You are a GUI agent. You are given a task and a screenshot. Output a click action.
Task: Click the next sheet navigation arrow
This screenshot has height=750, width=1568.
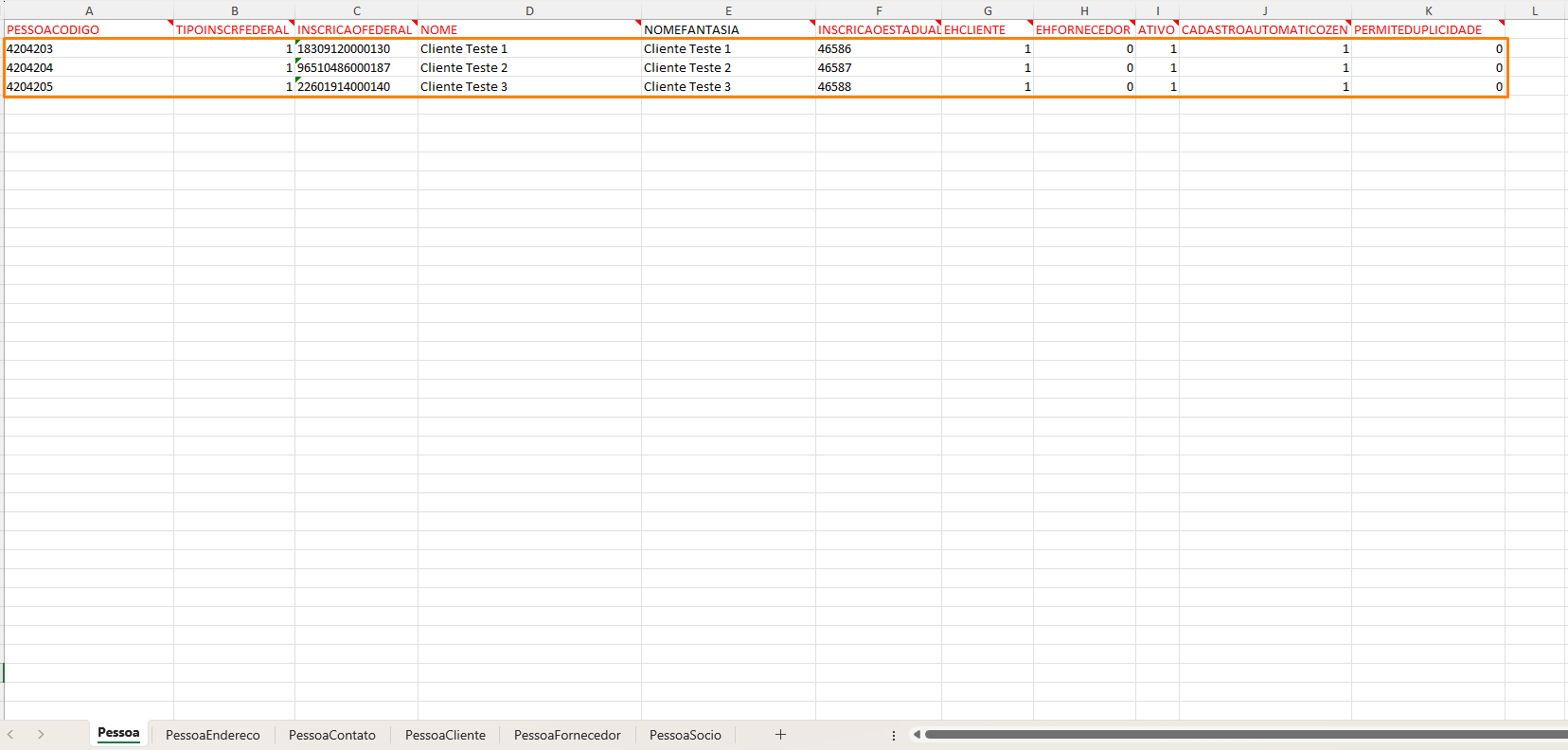[x=41, y=735]
